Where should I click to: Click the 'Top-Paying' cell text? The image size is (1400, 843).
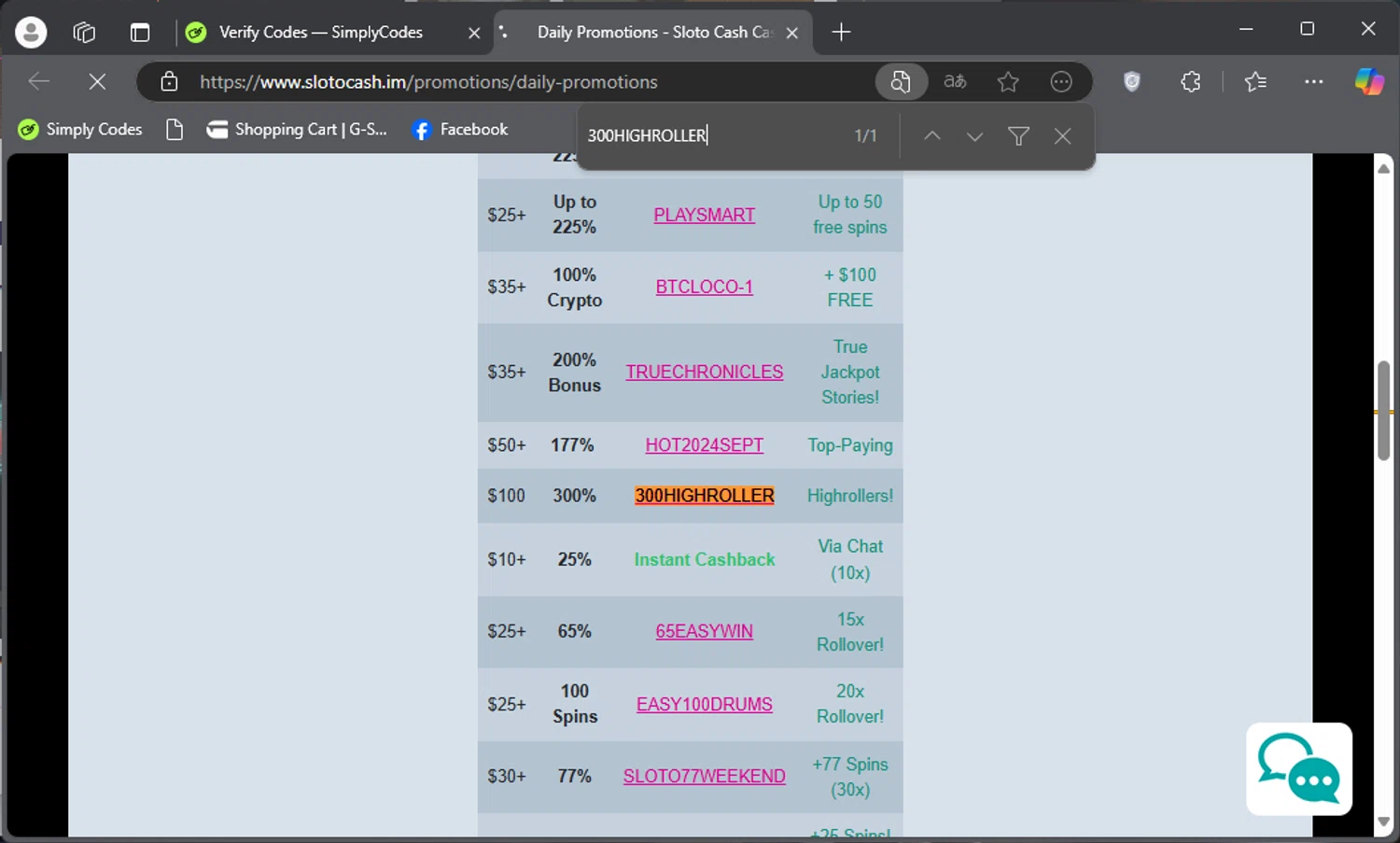click(x=850, y=446)
